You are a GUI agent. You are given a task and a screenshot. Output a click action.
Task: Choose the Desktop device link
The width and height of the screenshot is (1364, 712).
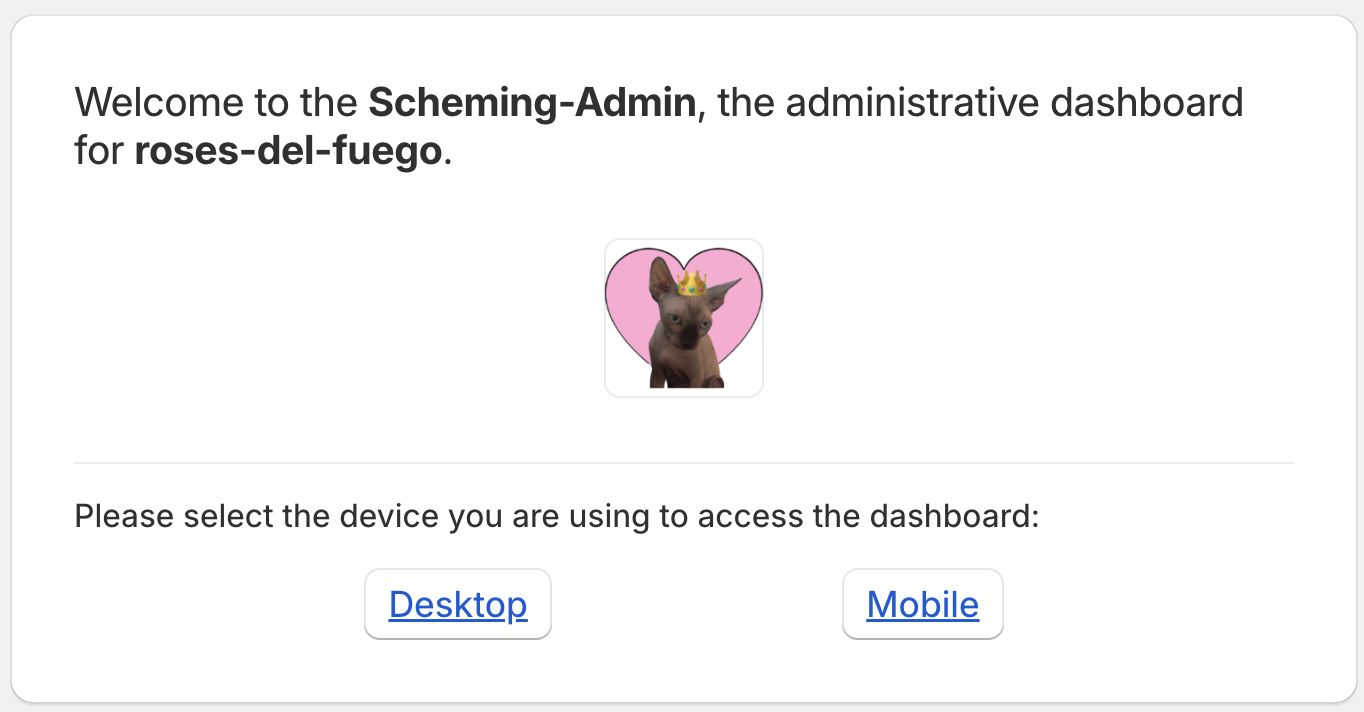coord(457,604)
